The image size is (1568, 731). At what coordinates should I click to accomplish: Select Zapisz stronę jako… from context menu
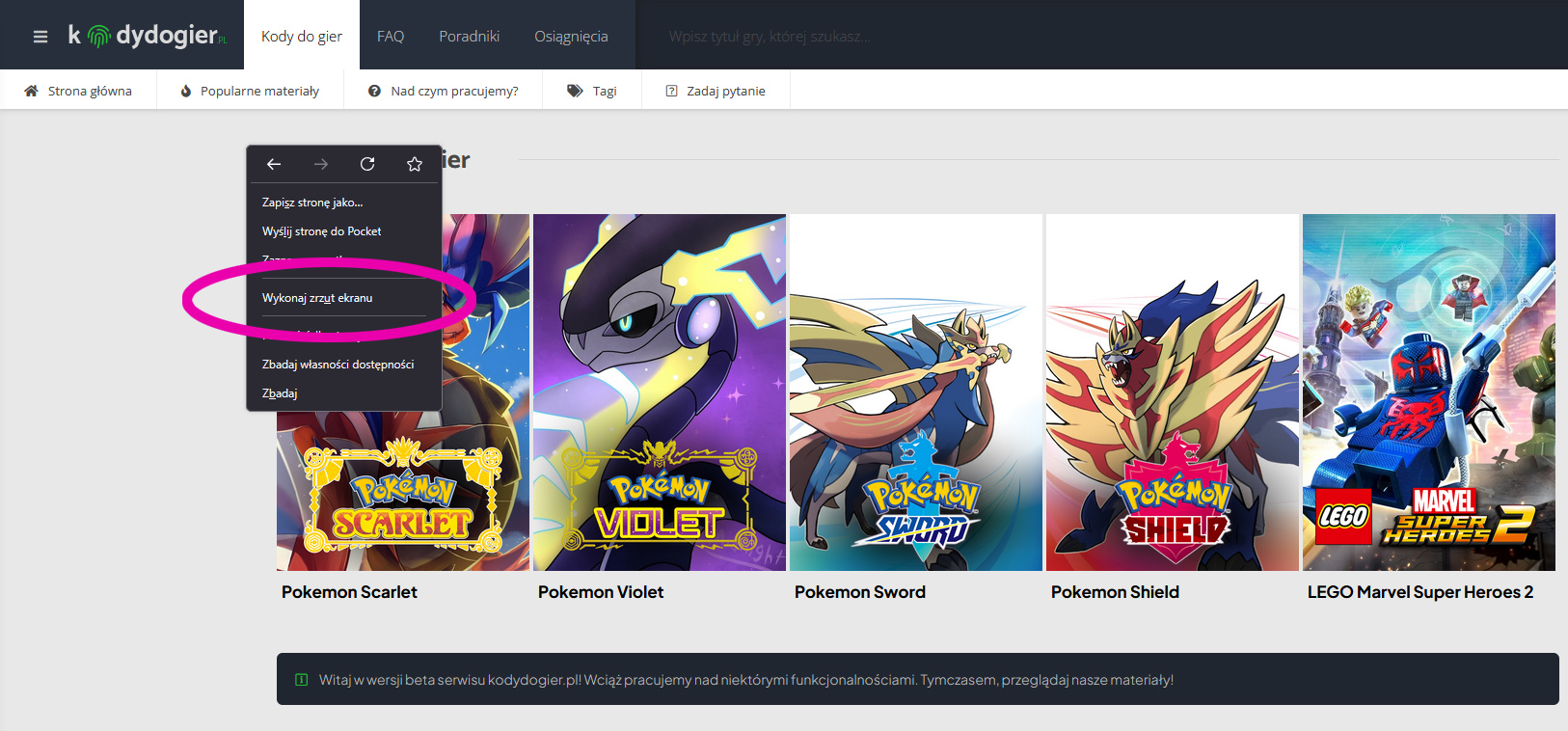312,203
